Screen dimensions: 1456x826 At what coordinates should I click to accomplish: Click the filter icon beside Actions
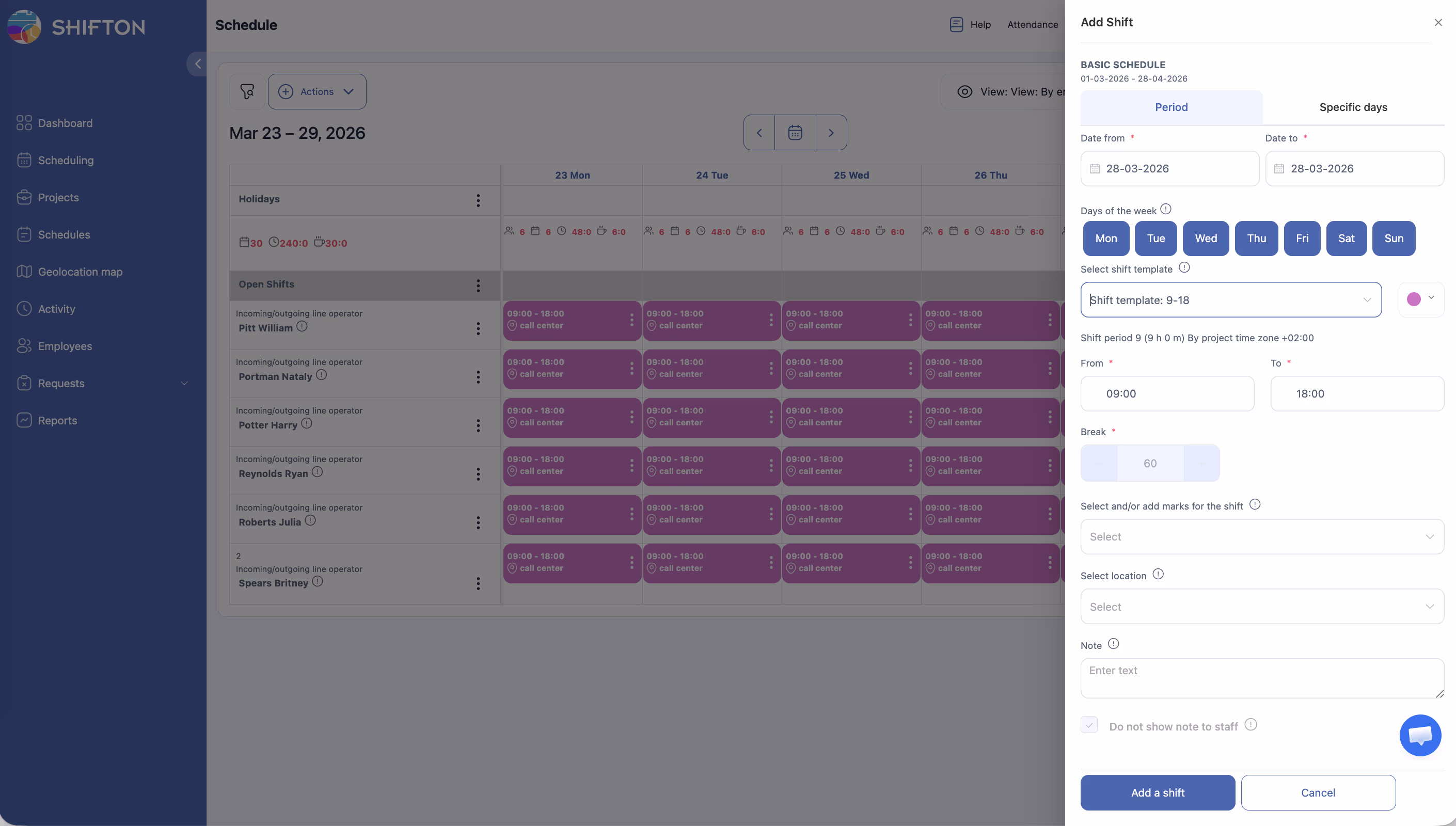[247, 91]
